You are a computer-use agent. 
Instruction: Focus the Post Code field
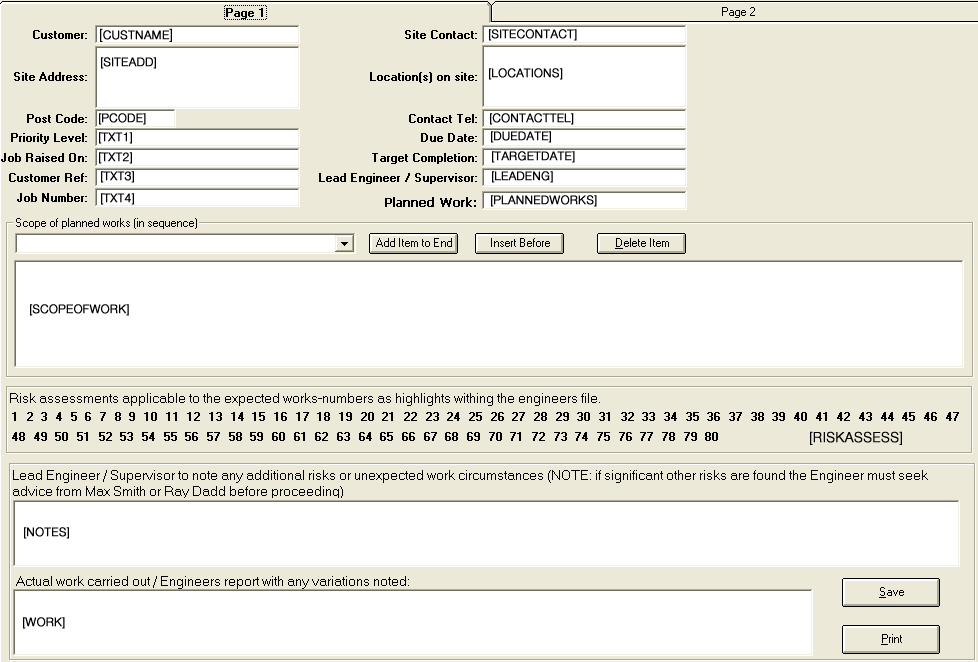(135, 119)
